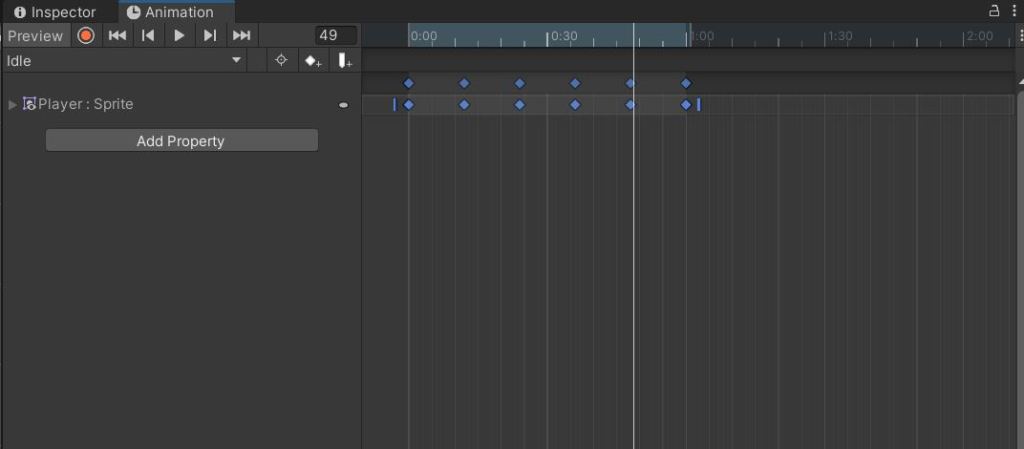Viewport: 1024px width, 449px height.
Task: Toggle filter by selection icon
Action: coord(281,61)
